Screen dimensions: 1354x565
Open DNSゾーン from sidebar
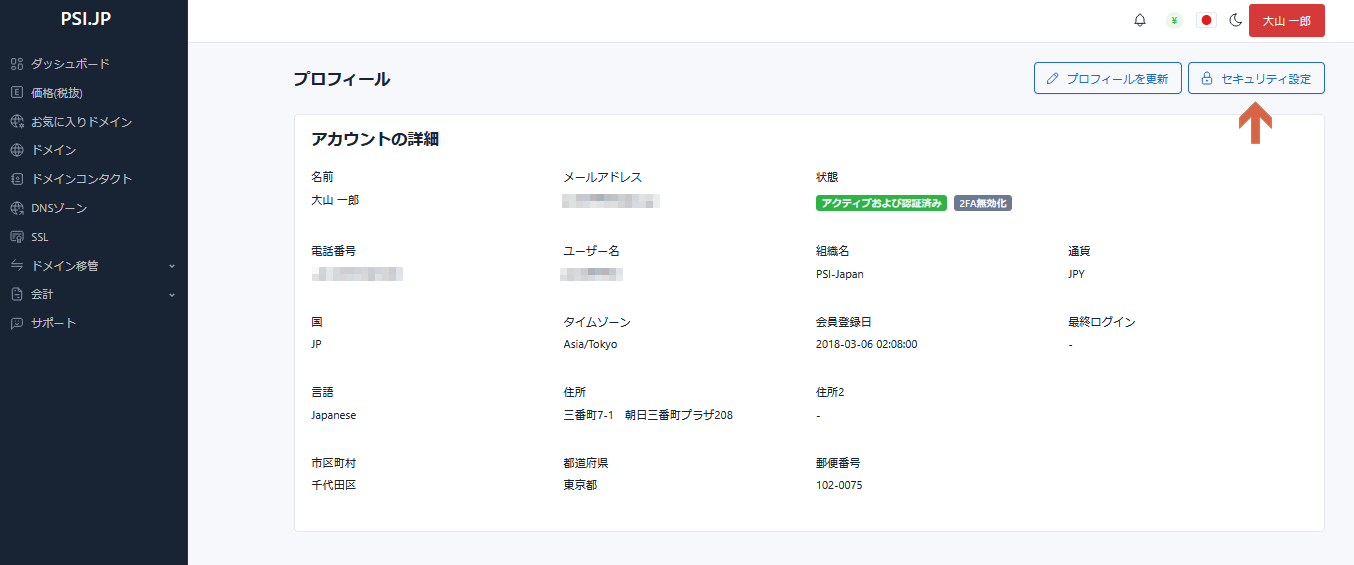tap(59, 208)
